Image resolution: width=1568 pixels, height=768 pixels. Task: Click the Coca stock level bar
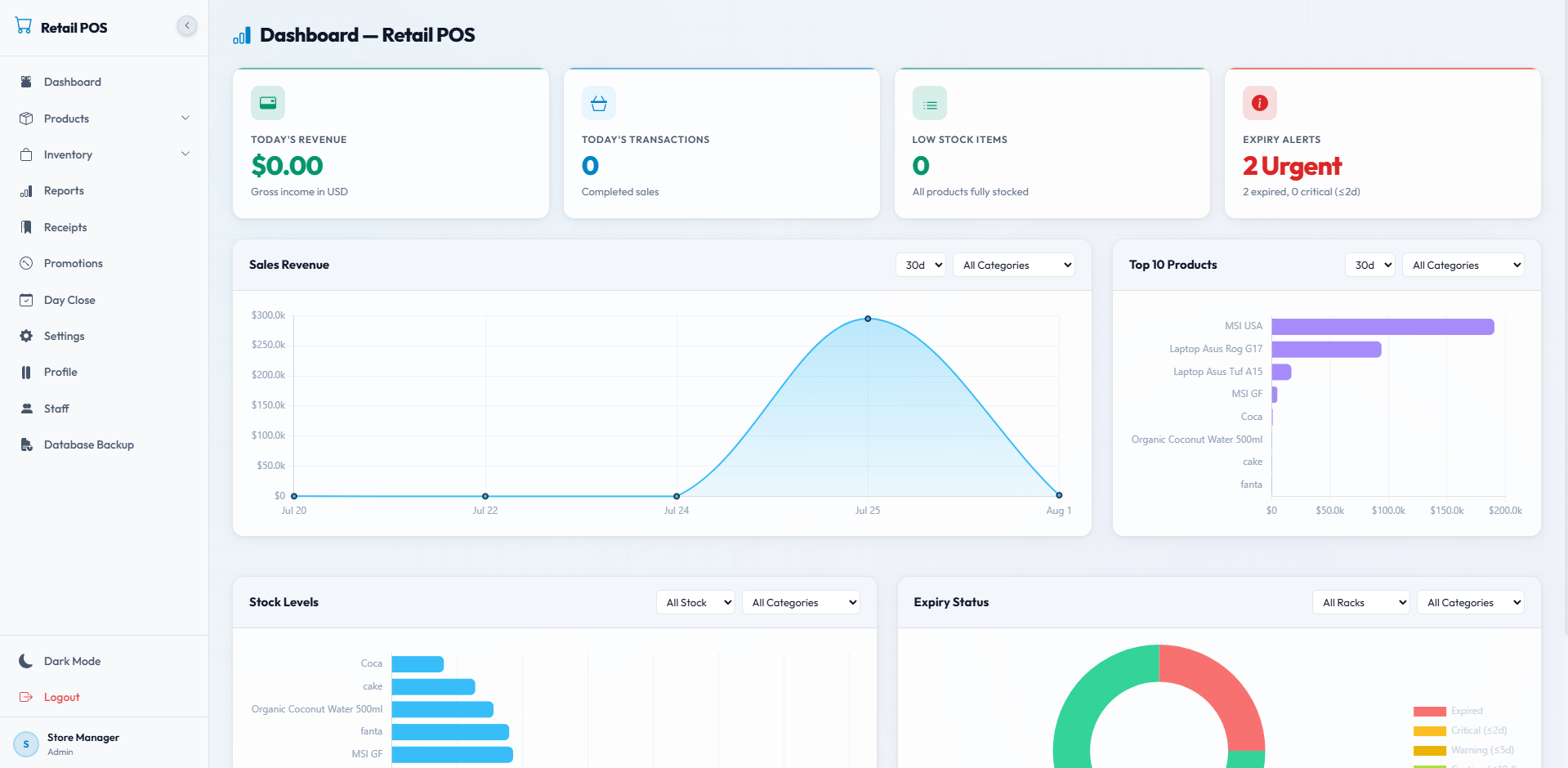pos(418,664)
